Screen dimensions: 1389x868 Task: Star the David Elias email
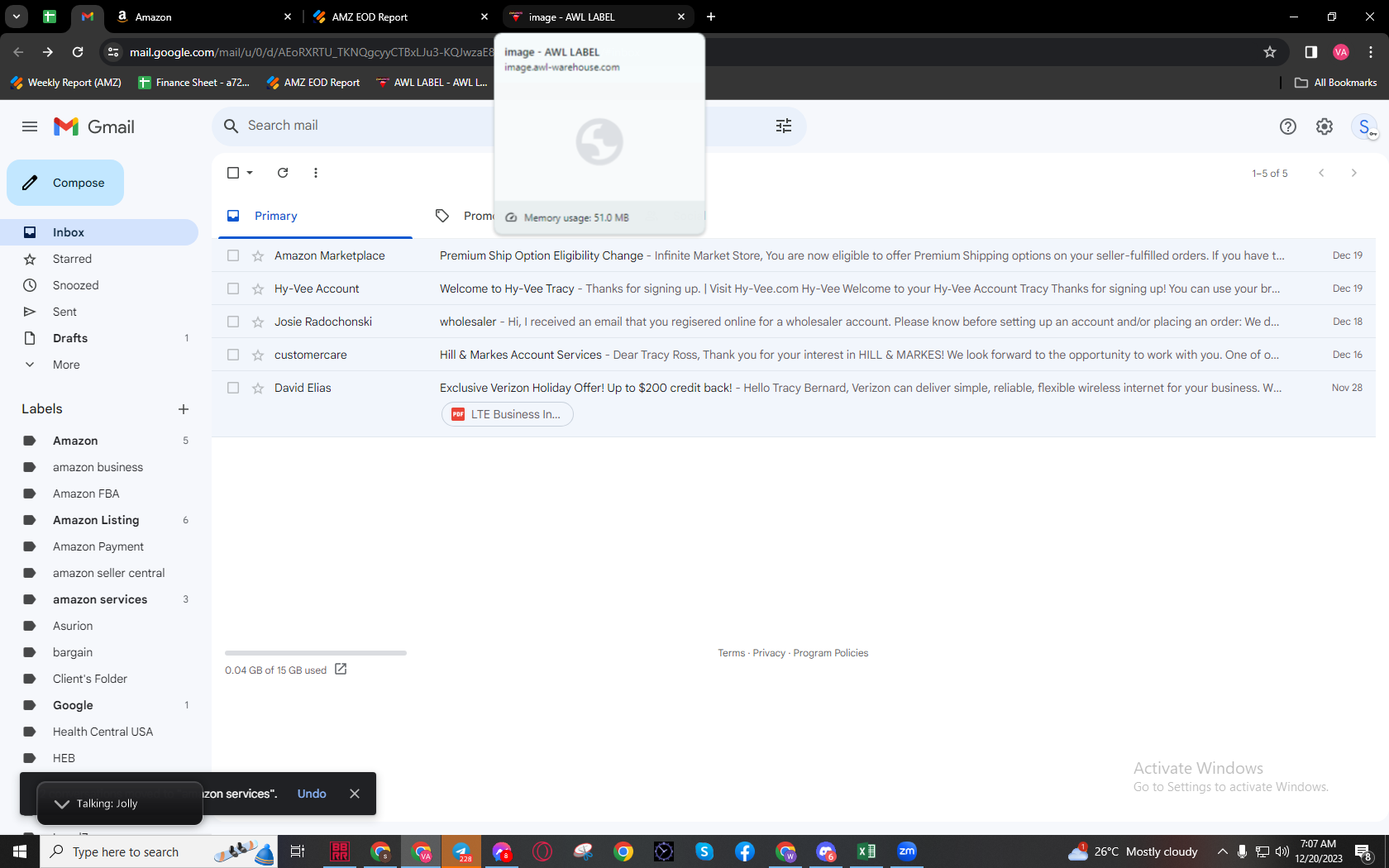coord(258,388)
